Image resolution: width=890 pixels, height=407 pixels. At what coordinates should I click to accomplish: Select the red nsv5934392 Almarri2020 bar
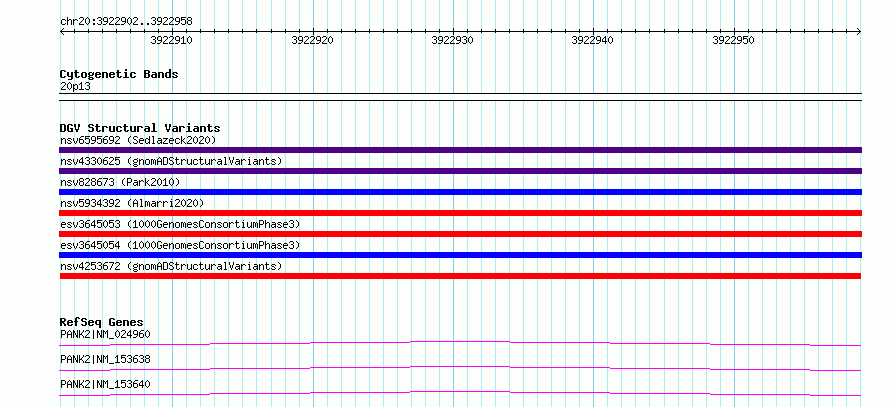tap(460, 213)
